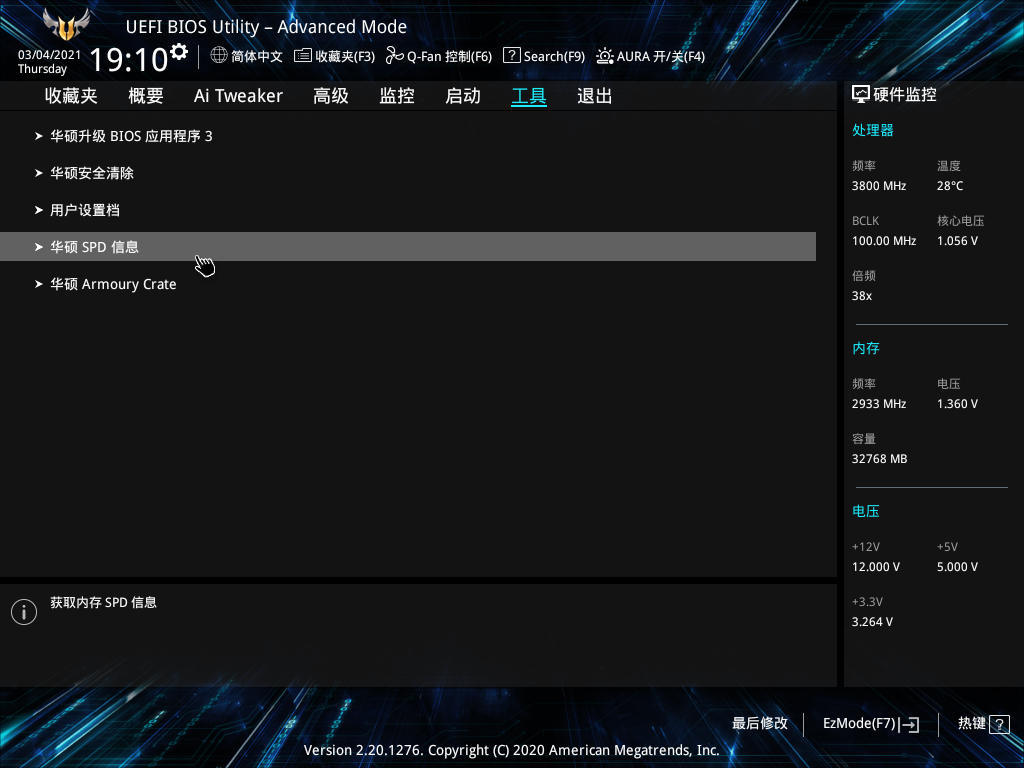Open the 简体中文 language selector

coord(246,56)
